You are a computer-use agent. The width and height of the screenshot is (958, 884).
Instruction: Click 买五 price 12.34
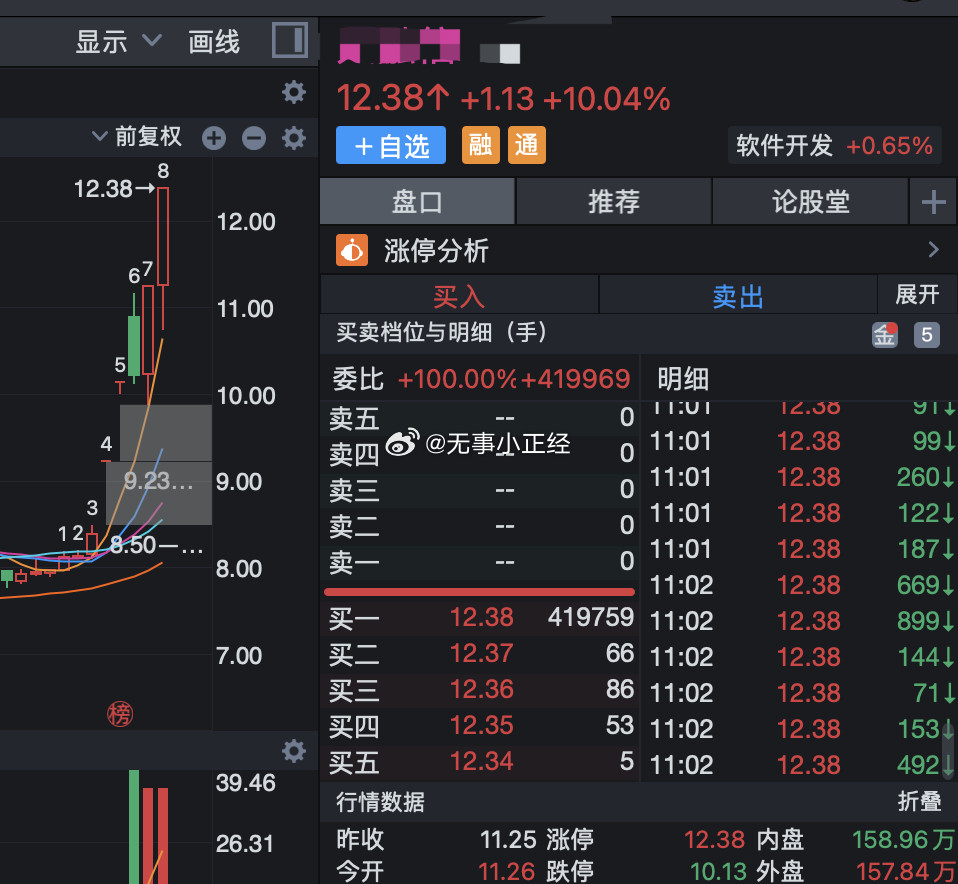pyautogui.click(x=481, y=761)
